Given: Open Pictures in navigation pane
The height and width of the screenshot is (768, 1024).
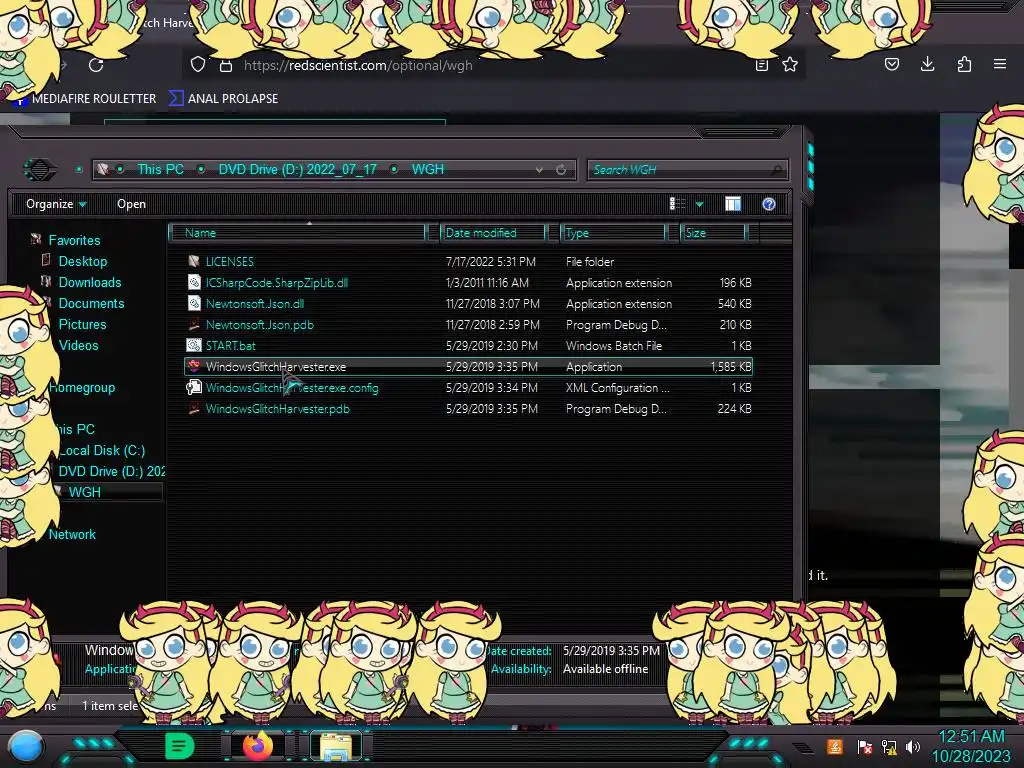Looking at the screenshot, I should click(82, 324).
